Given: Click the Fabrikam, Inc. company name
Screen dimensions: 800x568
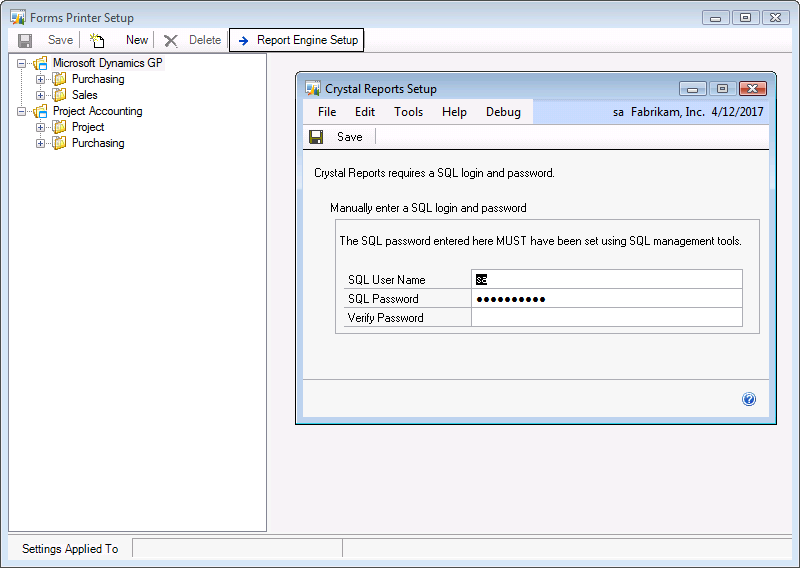Looking at the screenshot, I should [x=667, y=112].
